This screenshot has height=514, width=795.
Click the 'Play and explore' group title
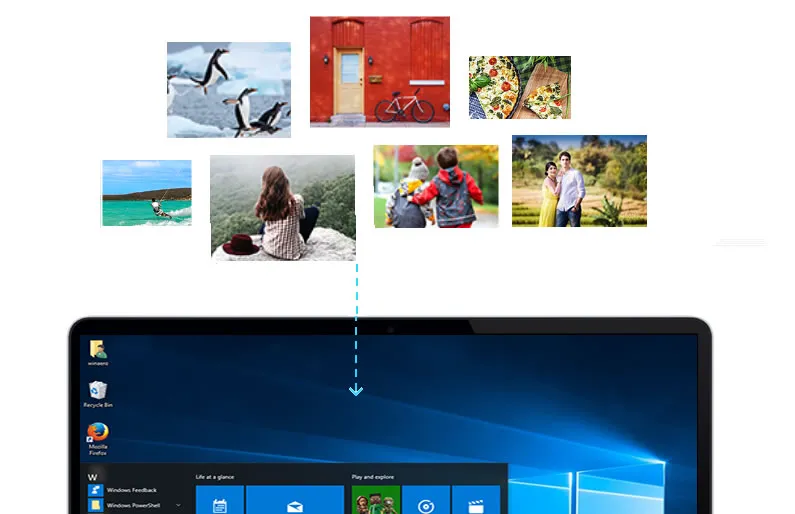372,477
